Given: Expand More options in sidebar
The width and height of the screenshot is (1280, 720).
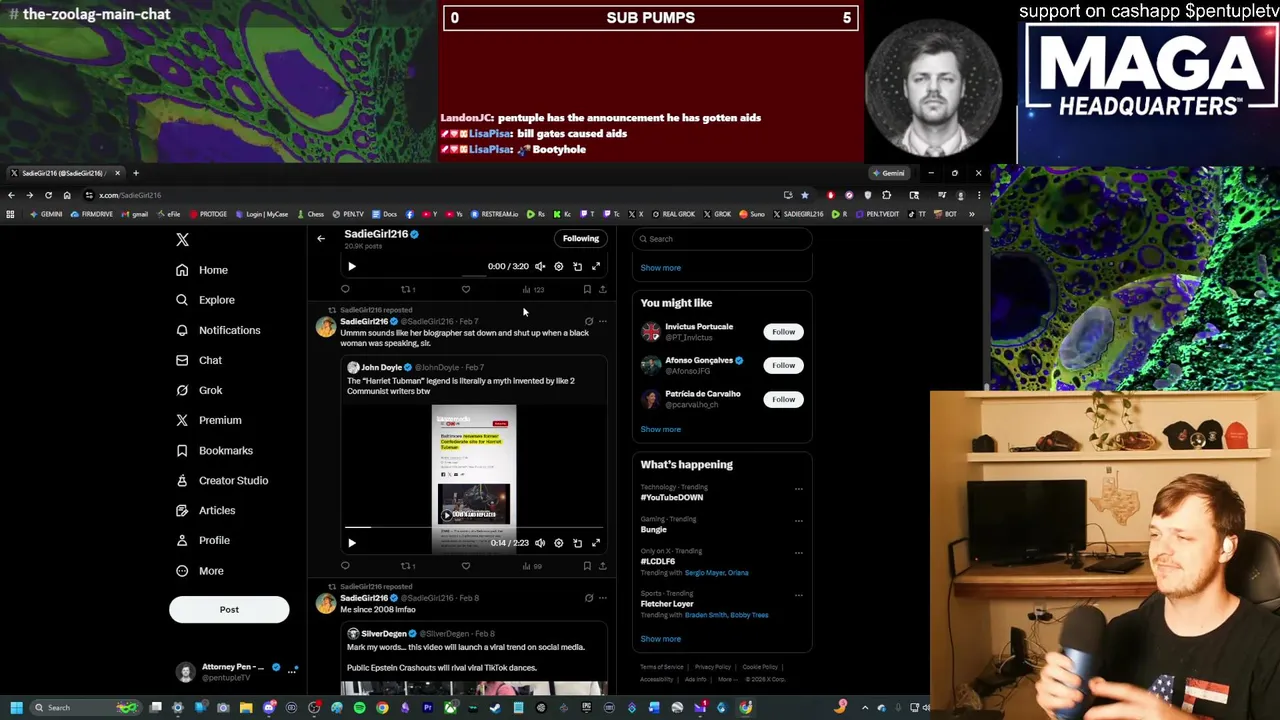Looking at the screenshot, I should tap(200, 571).
